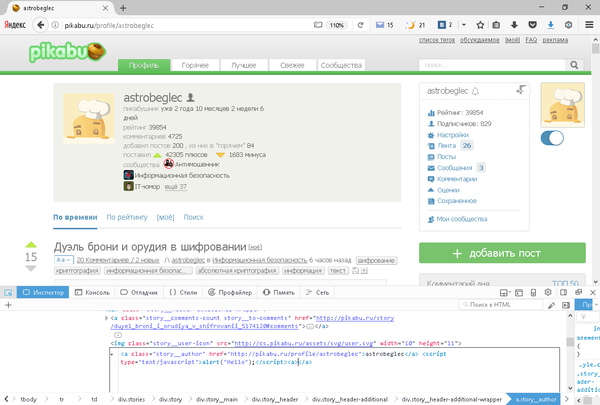Click the logout icon in the user panel
Image resolution: width=600 pixels, height=405 pixels.
tap(520, 91)
